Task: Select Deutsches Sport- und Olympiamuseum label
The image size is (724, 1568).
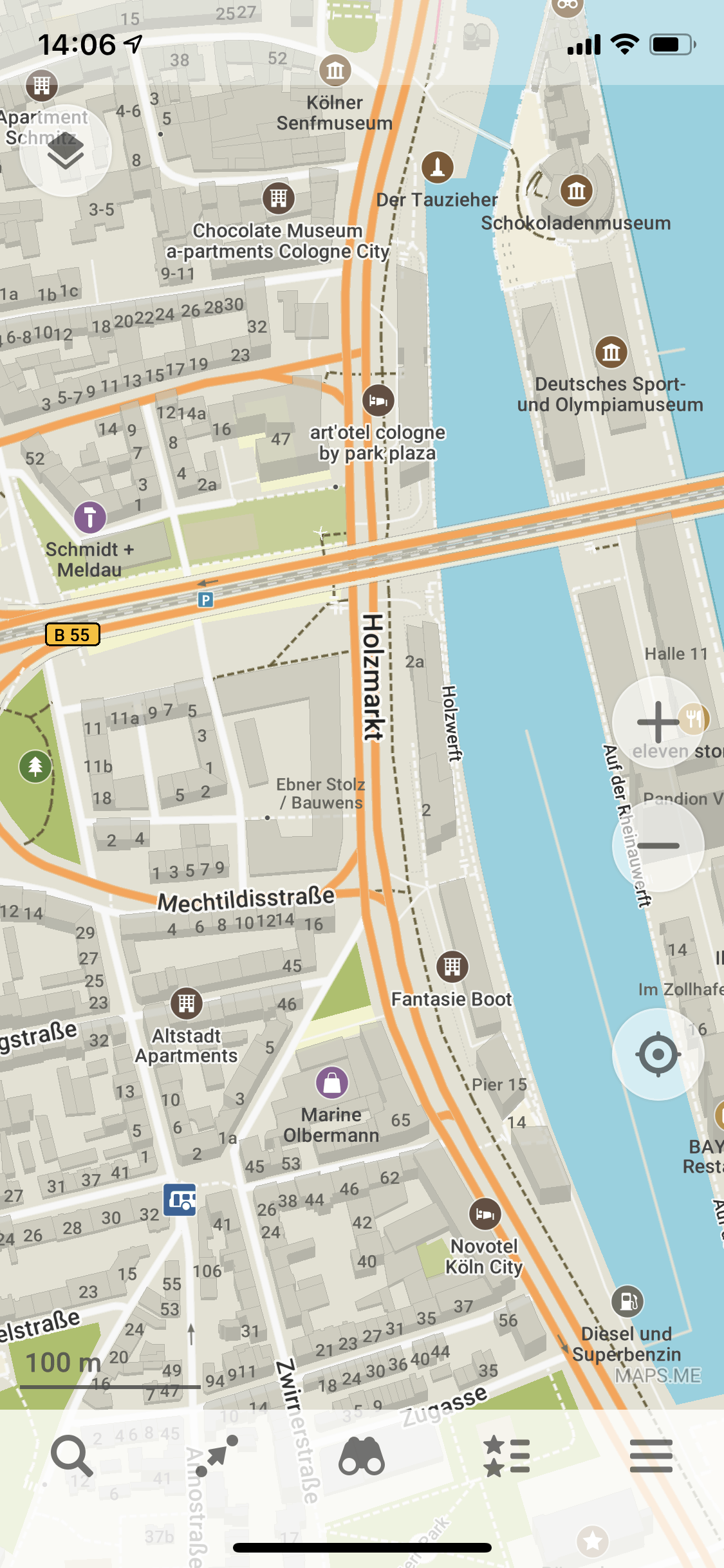Action: (610, 394)
